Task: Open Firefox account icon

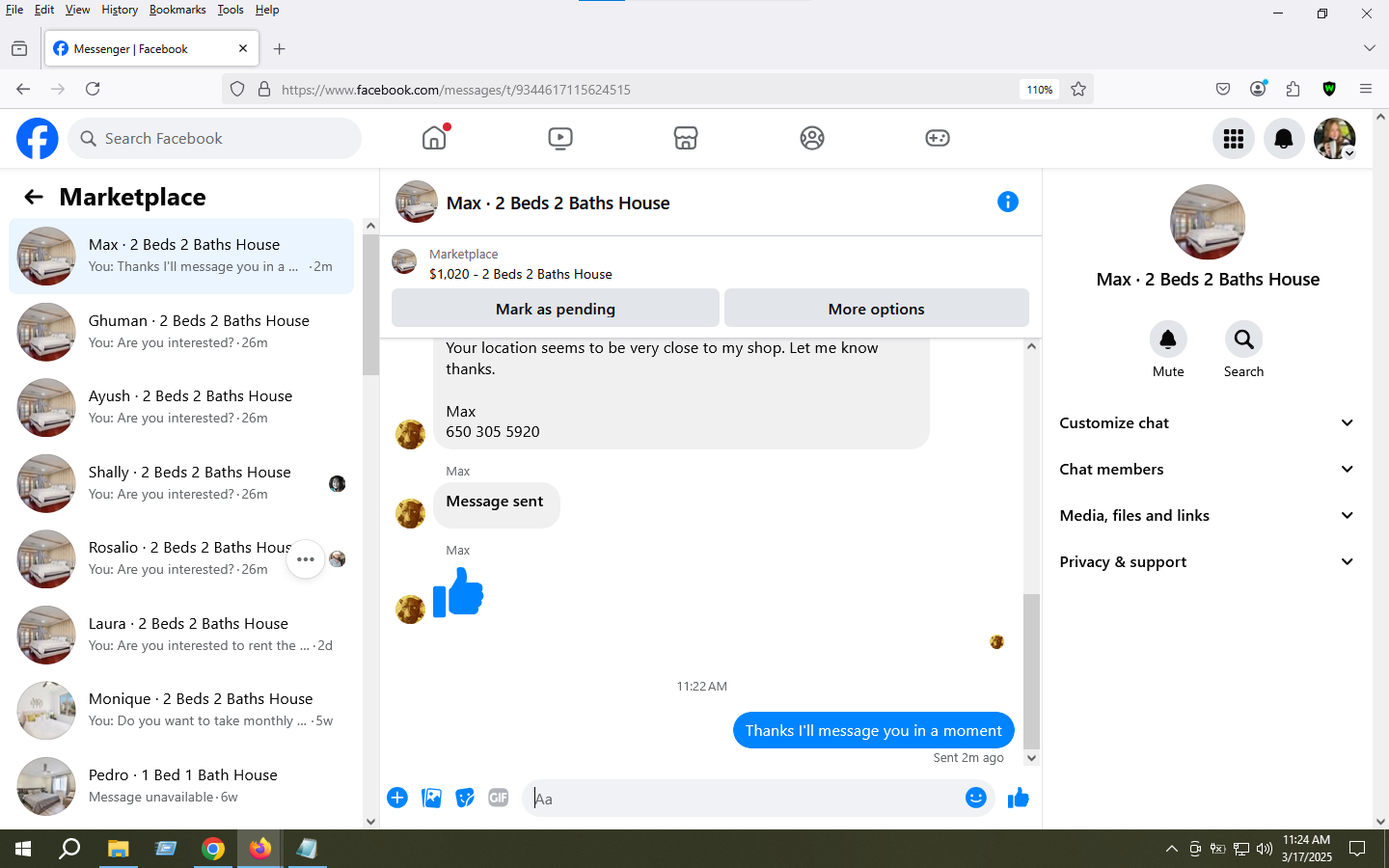Action: click(x=1258, y=89)
